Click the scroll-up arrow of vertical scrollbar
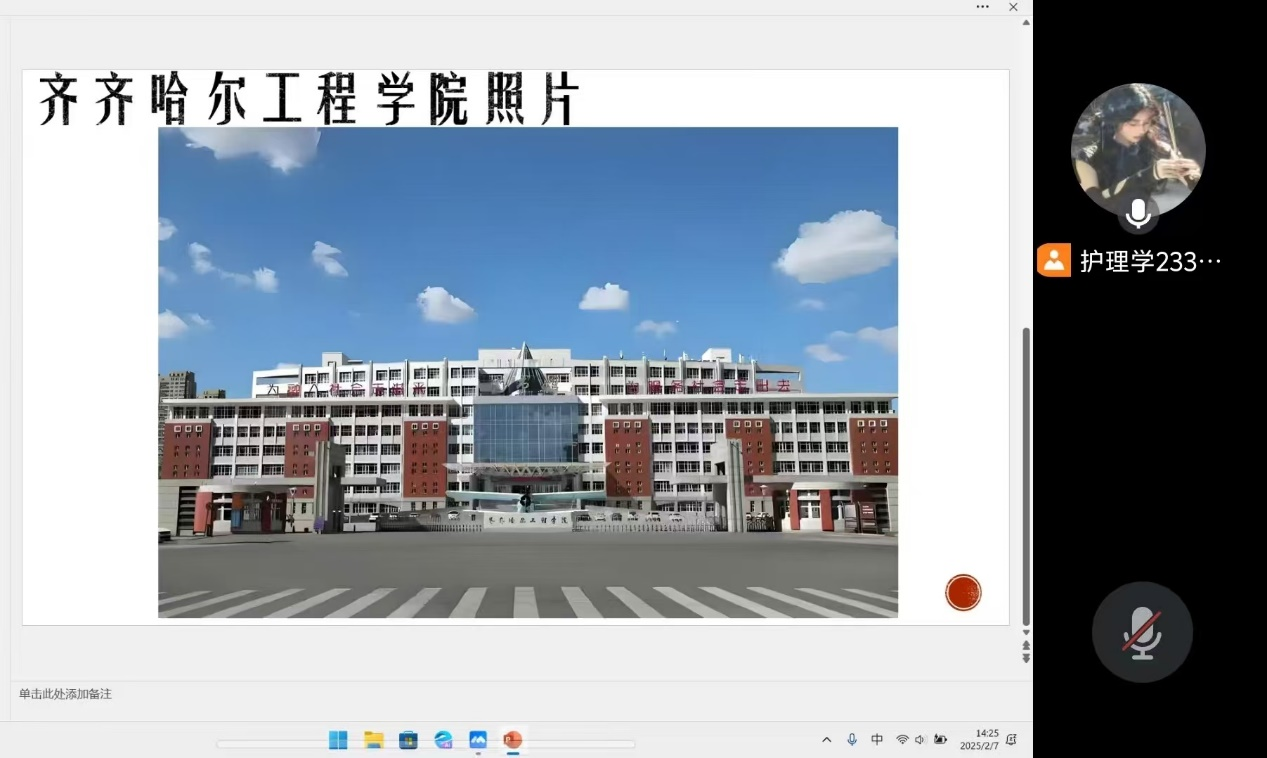 tap(1026, 23)
